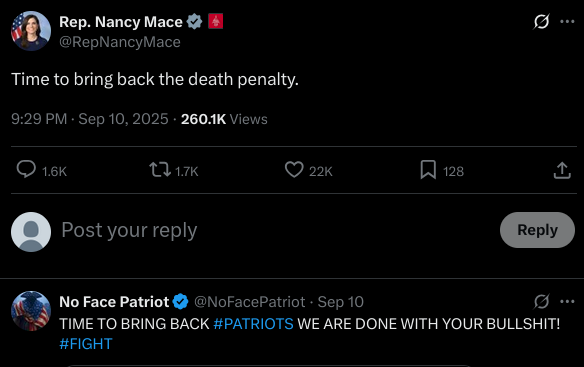
Task: Open Rep. Nancy Mace display name link
Action: [121, 22]
